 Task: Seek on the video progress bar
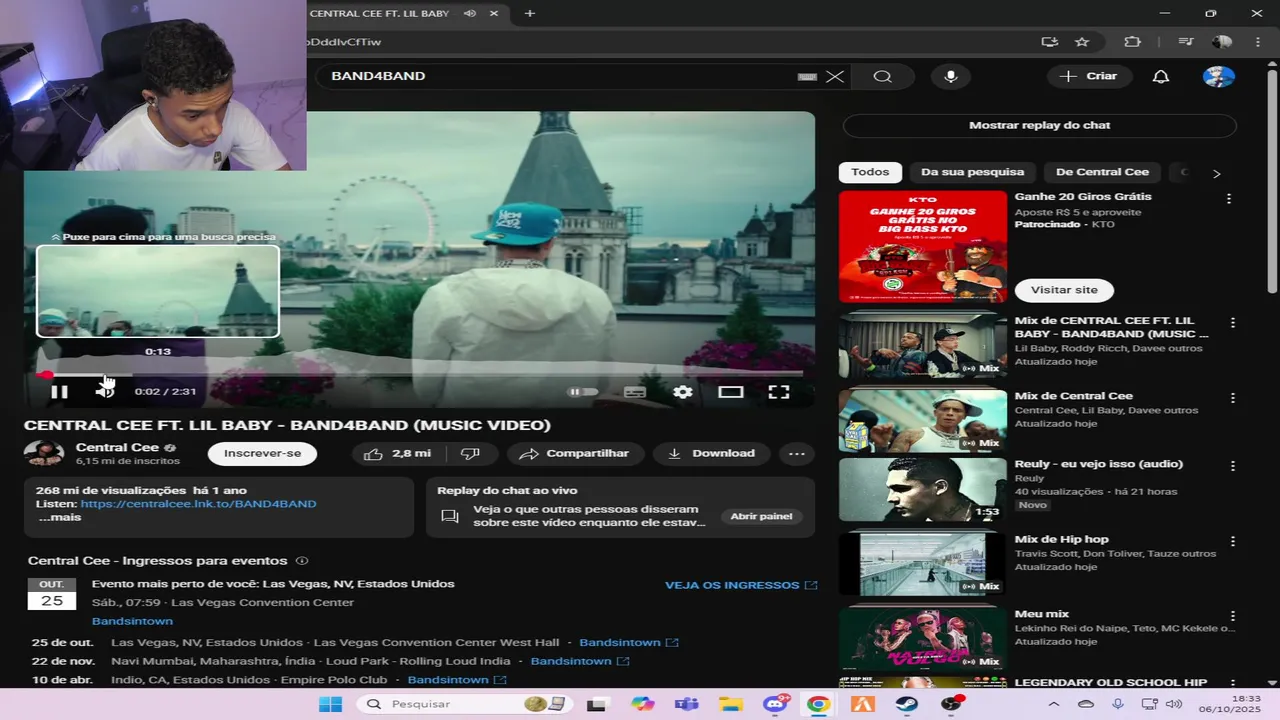coord(419,374)
